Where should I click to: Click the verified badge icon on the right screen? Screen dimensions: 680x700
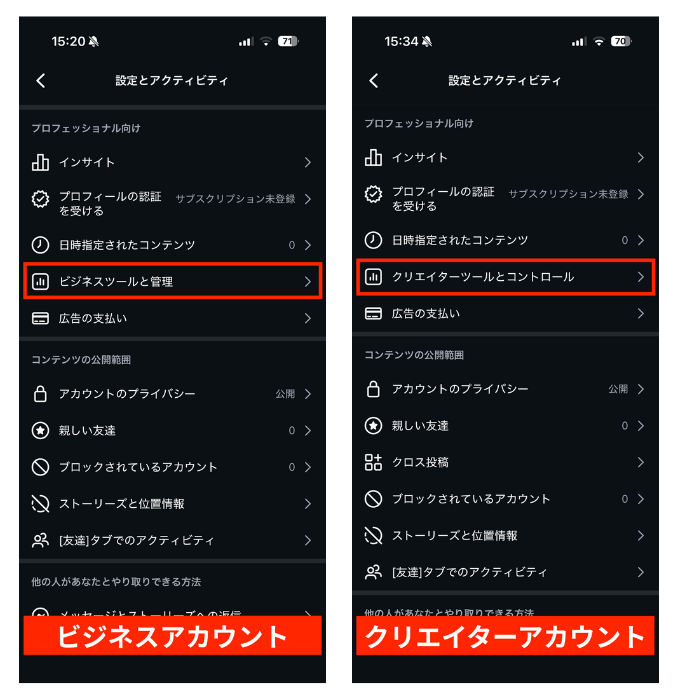click(373, 194)
